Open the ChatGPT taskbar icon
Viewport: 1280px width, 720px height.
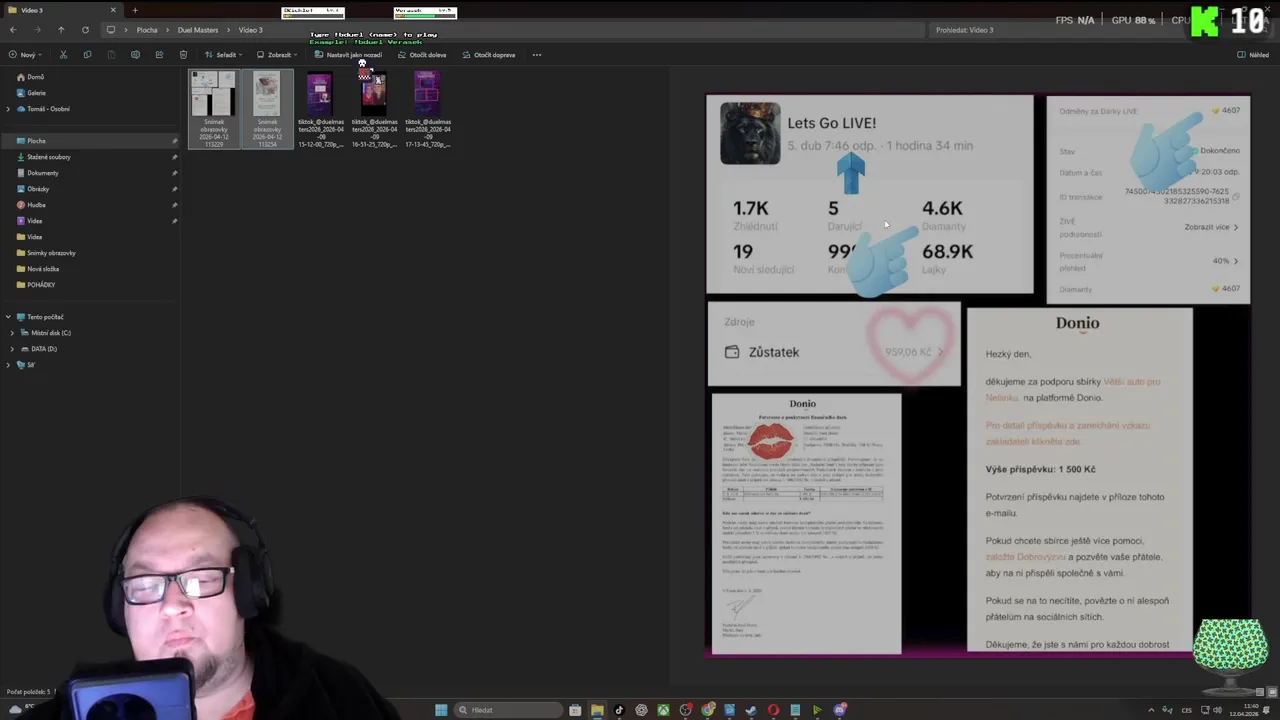pyautogui.click(x=641, y=710)
